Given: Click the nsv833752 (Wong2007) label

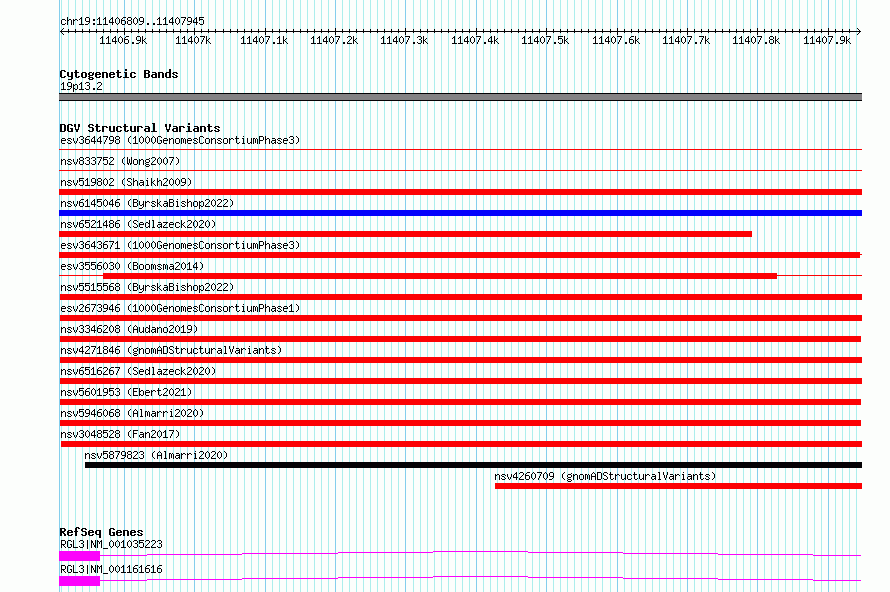Looking at the screenshot, I should click(x=120, y=161).
